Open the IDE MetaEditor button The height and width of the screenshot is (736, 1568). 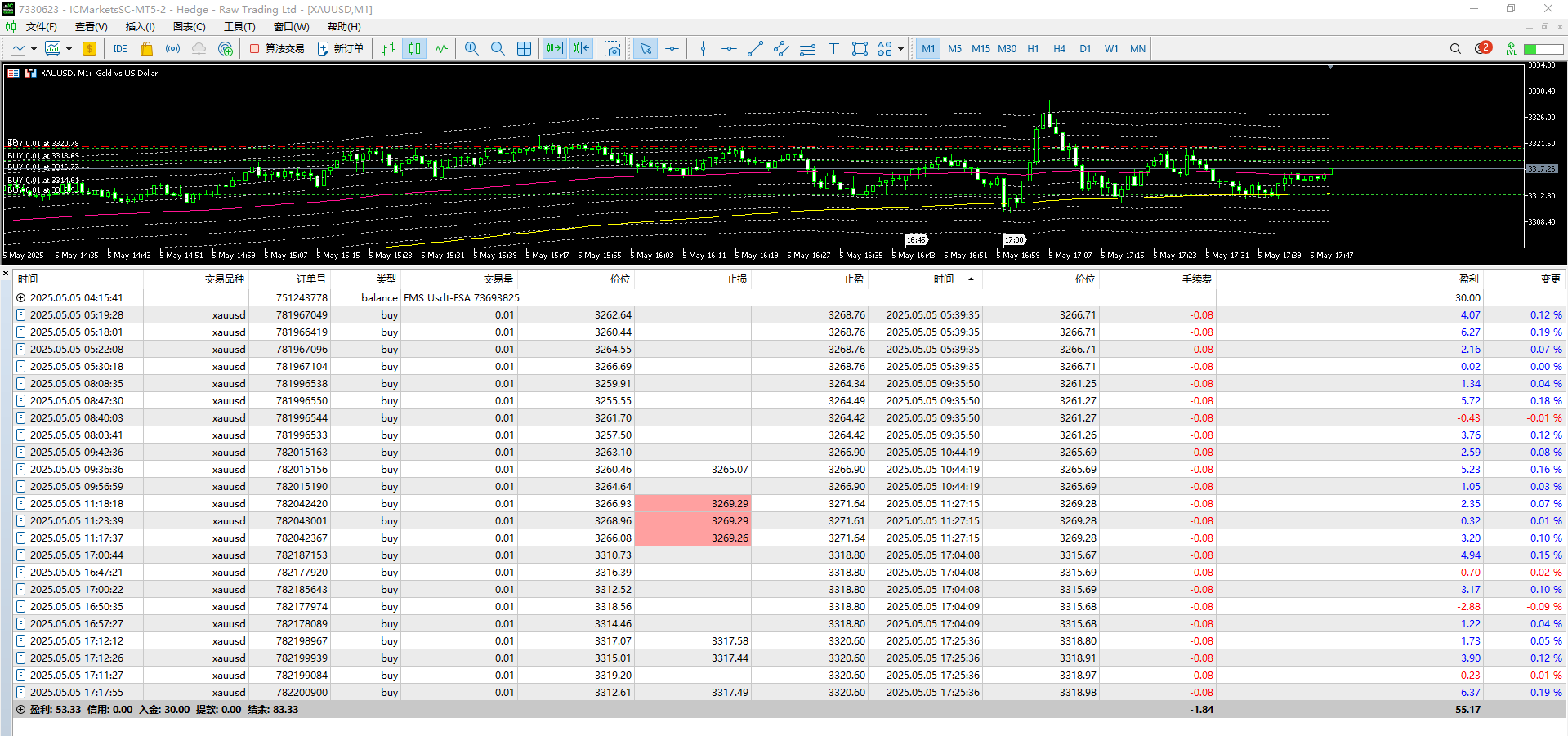pos(120,49)
